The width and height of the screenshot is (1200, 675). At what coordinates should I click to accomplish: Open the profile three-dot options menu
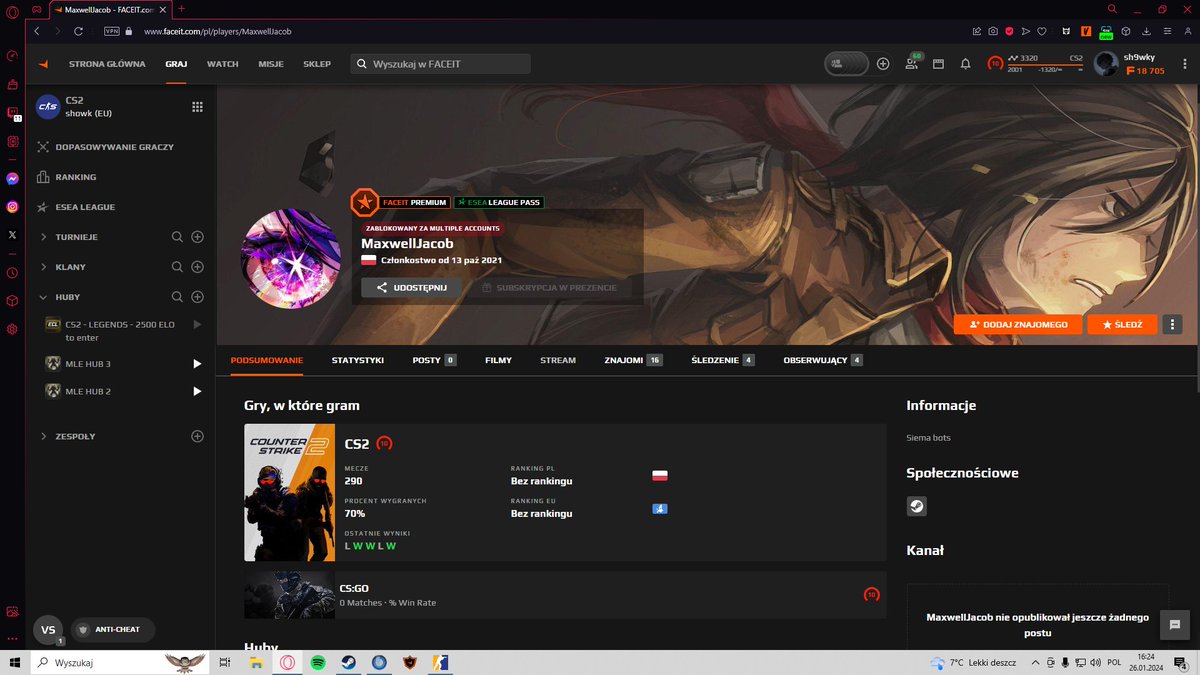(1173, 324)
